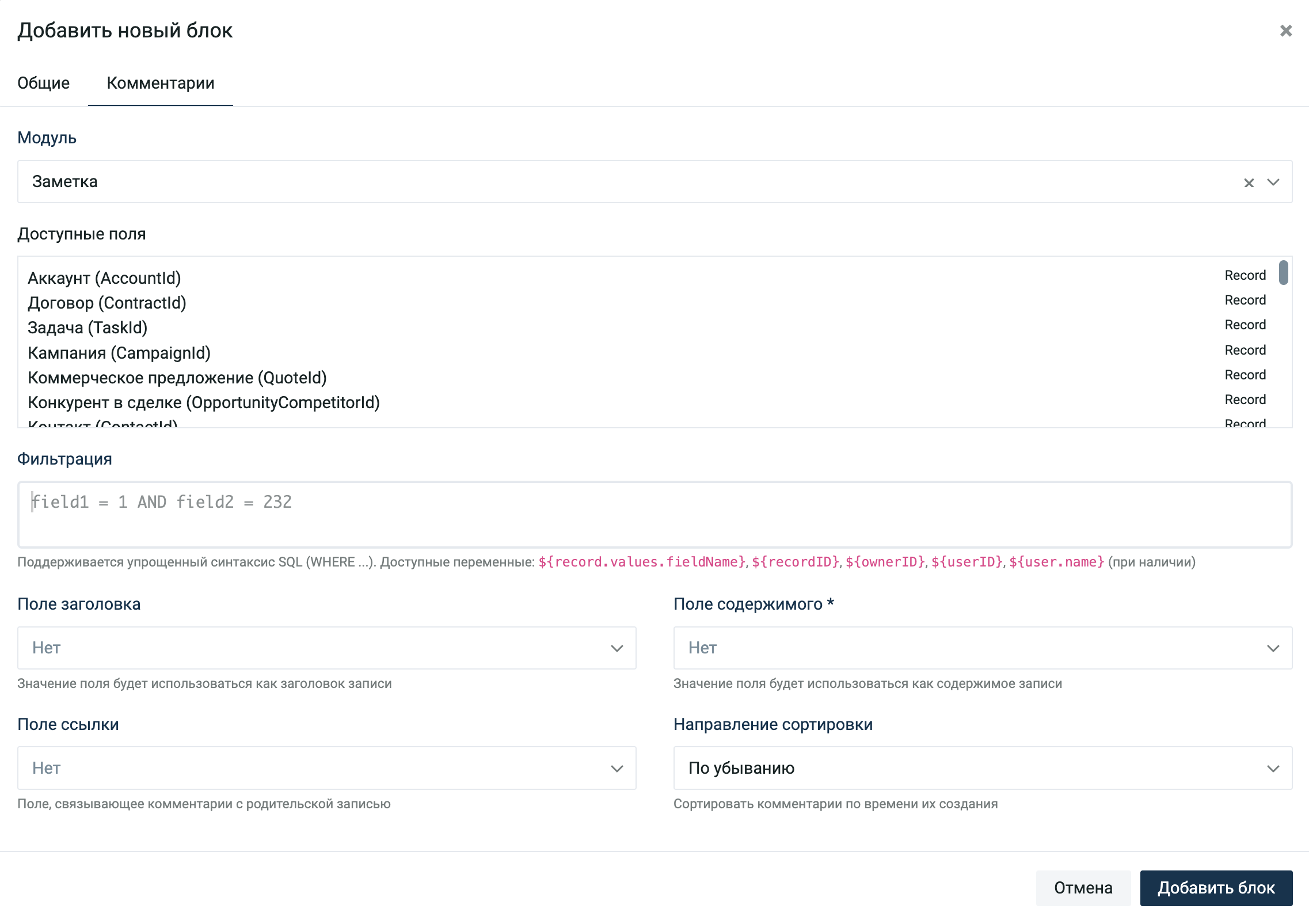
Task: Open the Поле содержимого dropdown
Action: [x=983, y=648]
